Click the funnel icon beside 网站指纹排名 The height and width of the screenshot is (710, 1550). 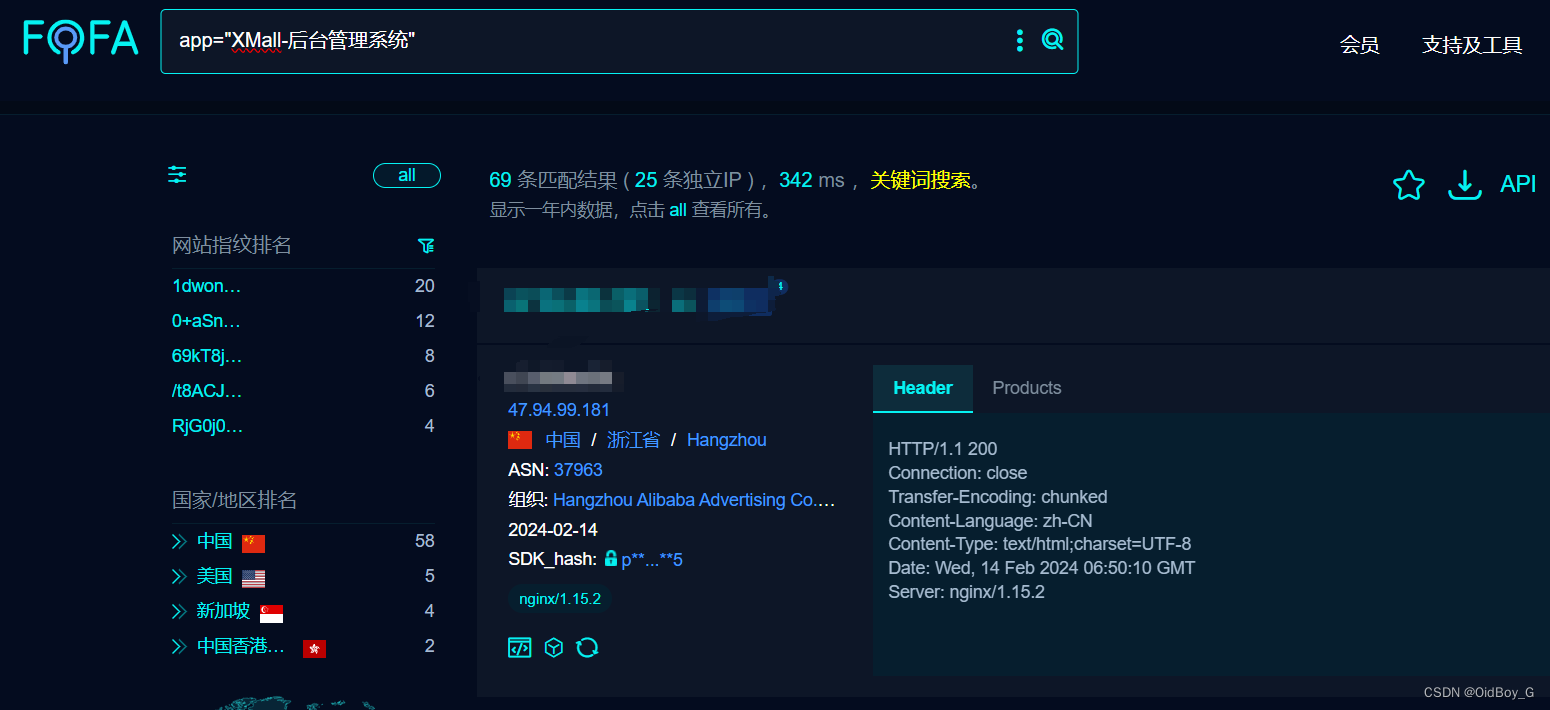pyautogui.click(x=426, y=245)
